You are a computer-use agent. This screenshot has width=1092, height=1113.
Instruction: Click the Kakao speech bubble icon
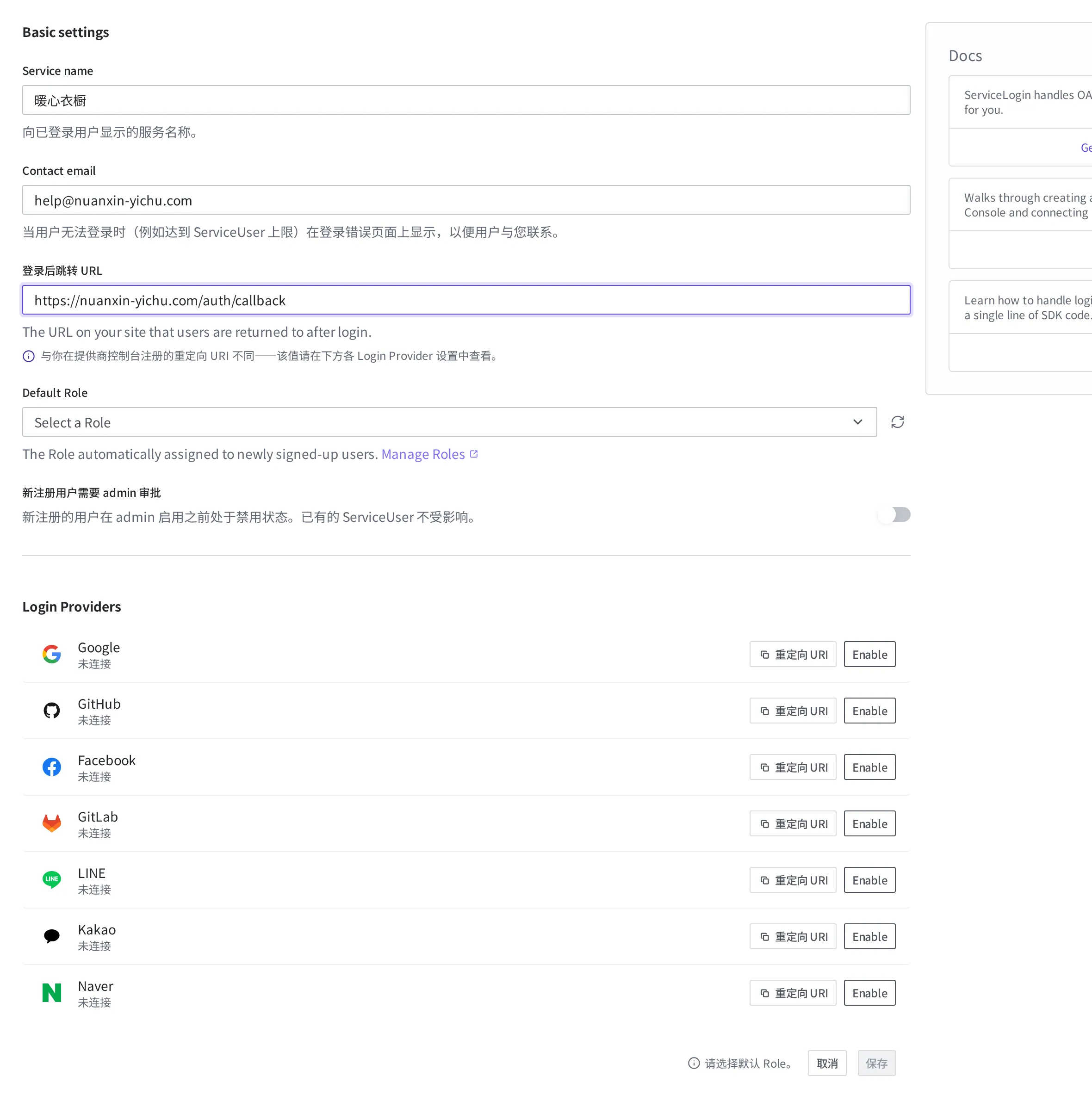52,936
